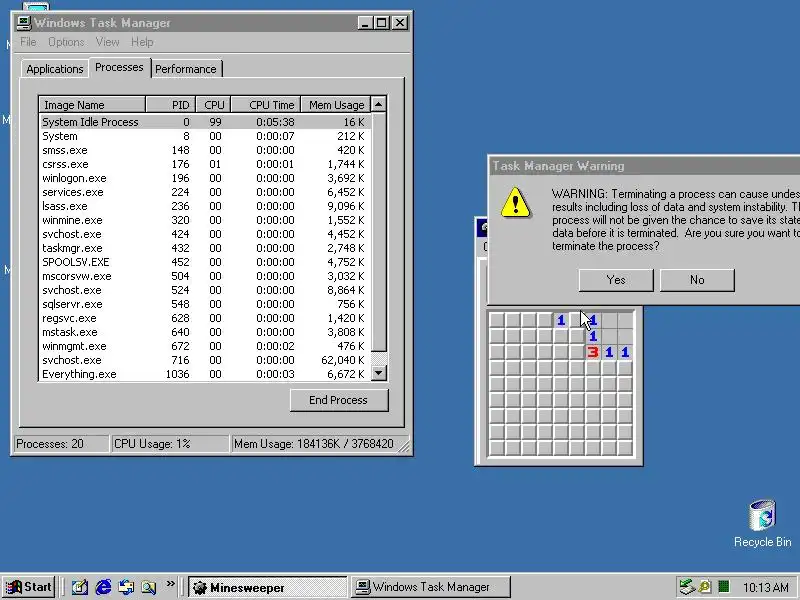Screen dimensions: 800x600
Task: Click the green CPU usage tray icon
Action: coord(723,587)
